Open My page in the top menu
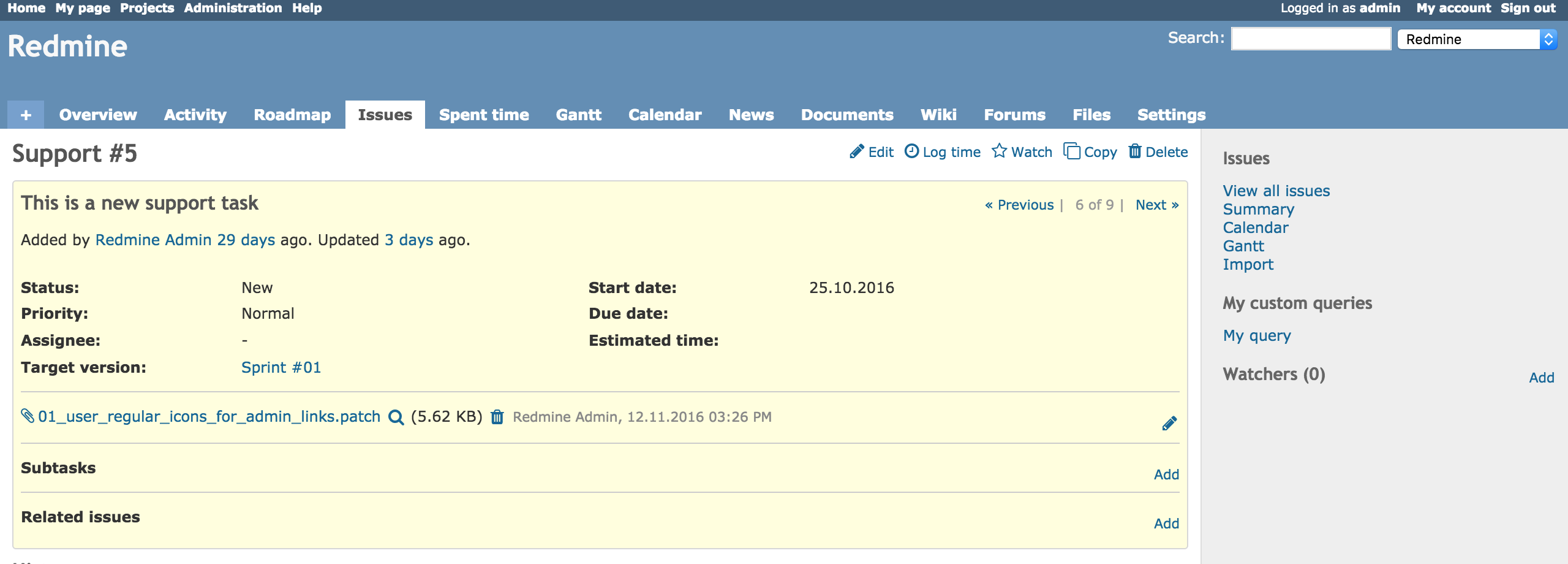 83,8
